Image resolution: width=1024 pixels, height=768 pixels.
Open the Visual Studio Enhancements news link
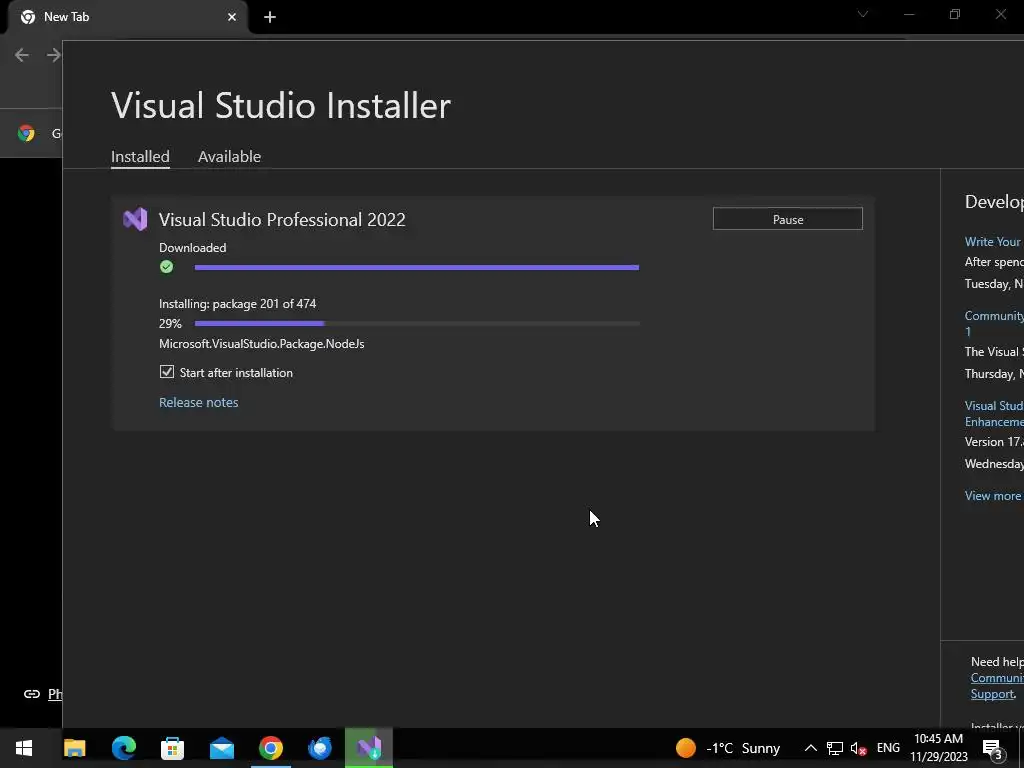[994, 413]
